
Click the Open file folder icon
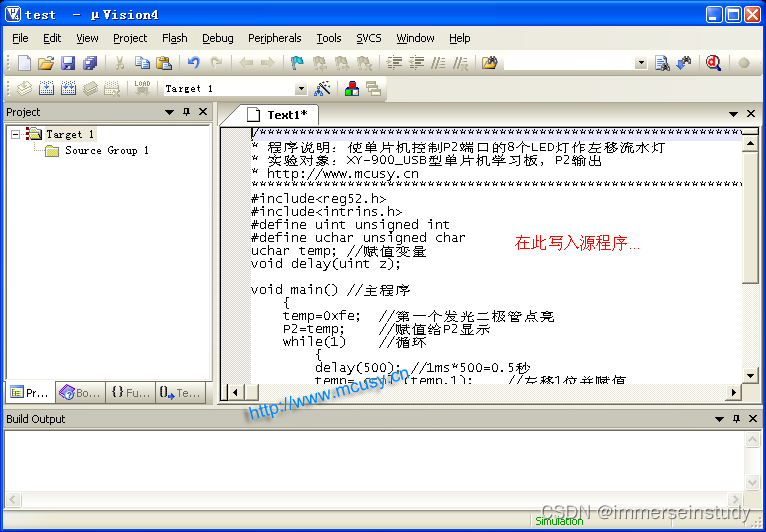(45, 63)
